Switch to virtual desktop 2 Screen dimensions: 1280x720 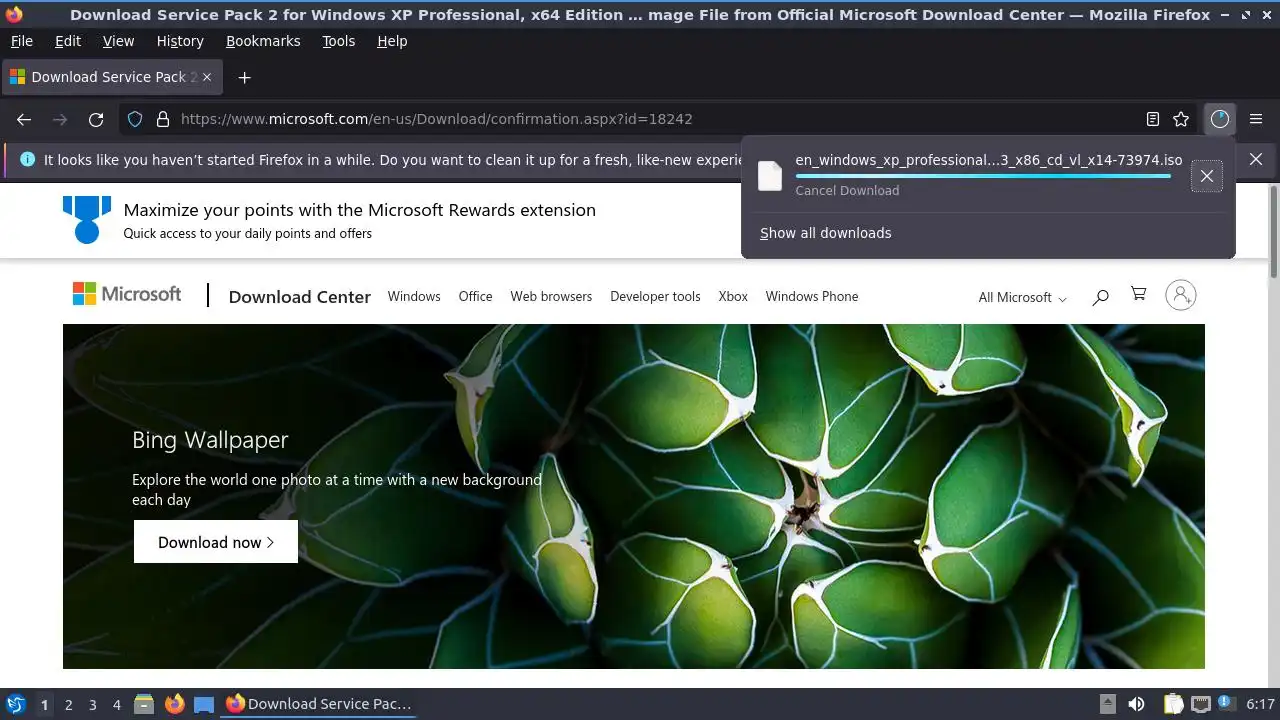coord(69,705)
